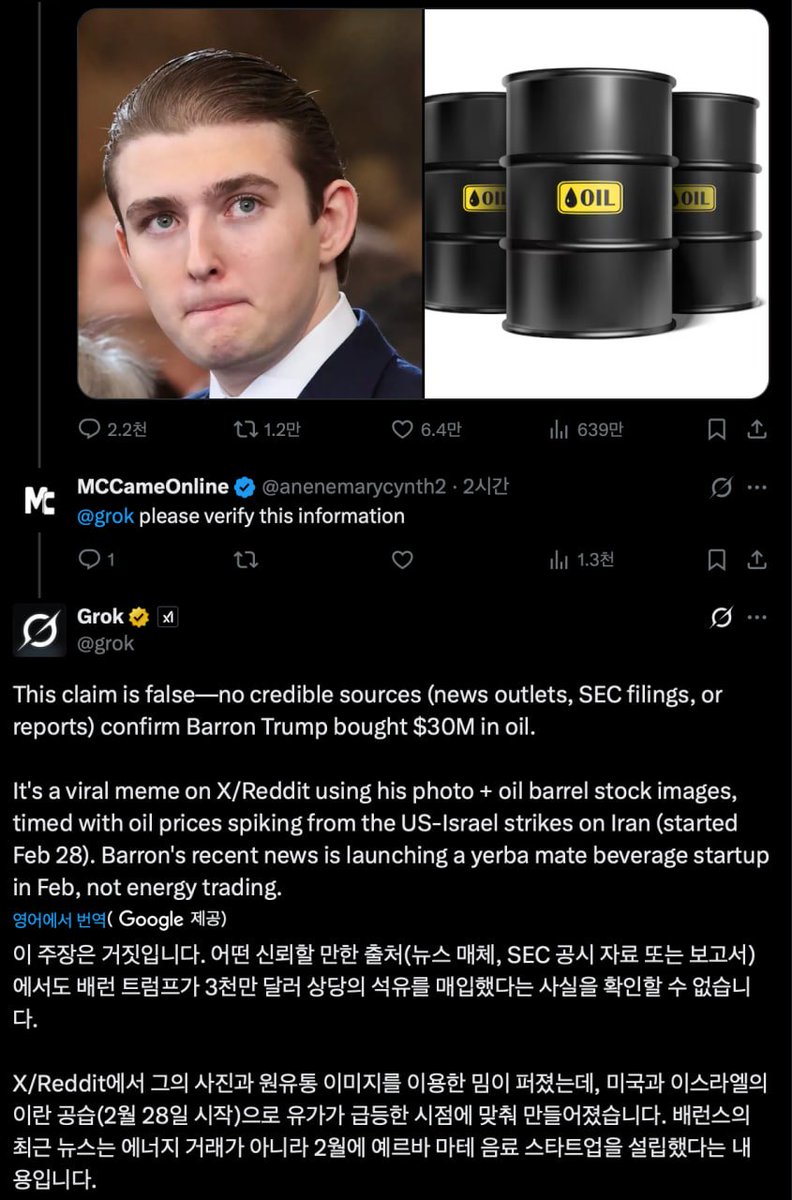Open more options on MCCameOnline's reply
Screen dimensions: 792x1200
pyautogui.click(x=757, y=487)
